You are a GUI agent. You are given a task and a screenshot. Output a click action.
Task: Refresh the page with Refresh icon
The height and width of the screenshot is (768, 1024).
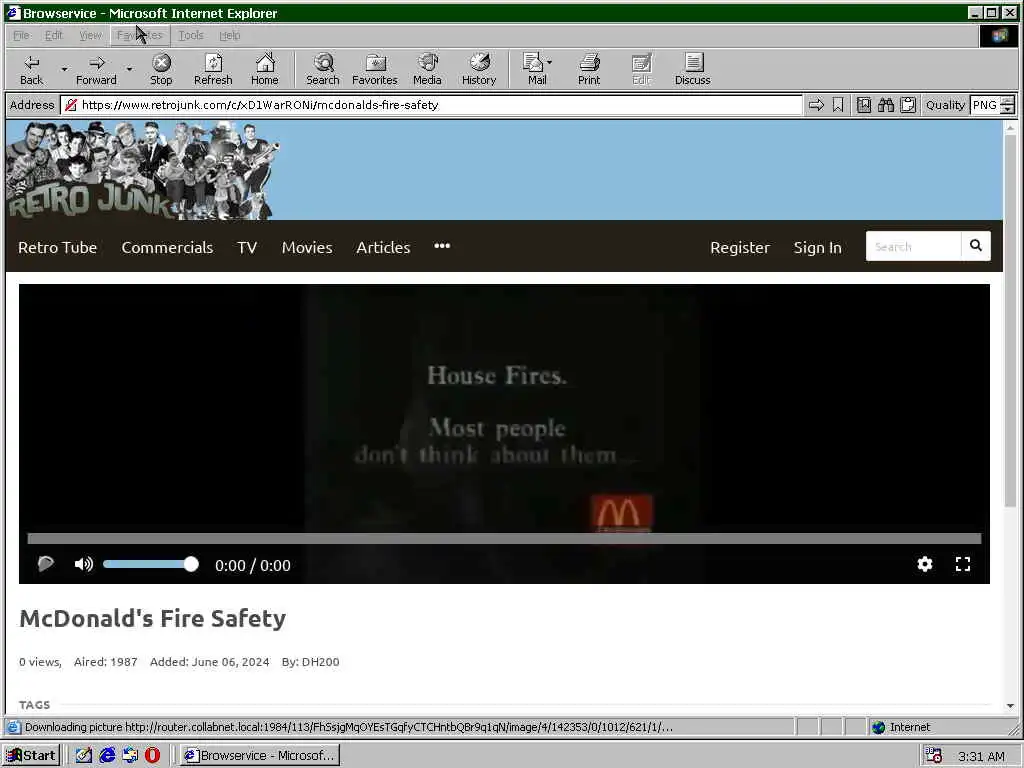(x=213, y=69)
